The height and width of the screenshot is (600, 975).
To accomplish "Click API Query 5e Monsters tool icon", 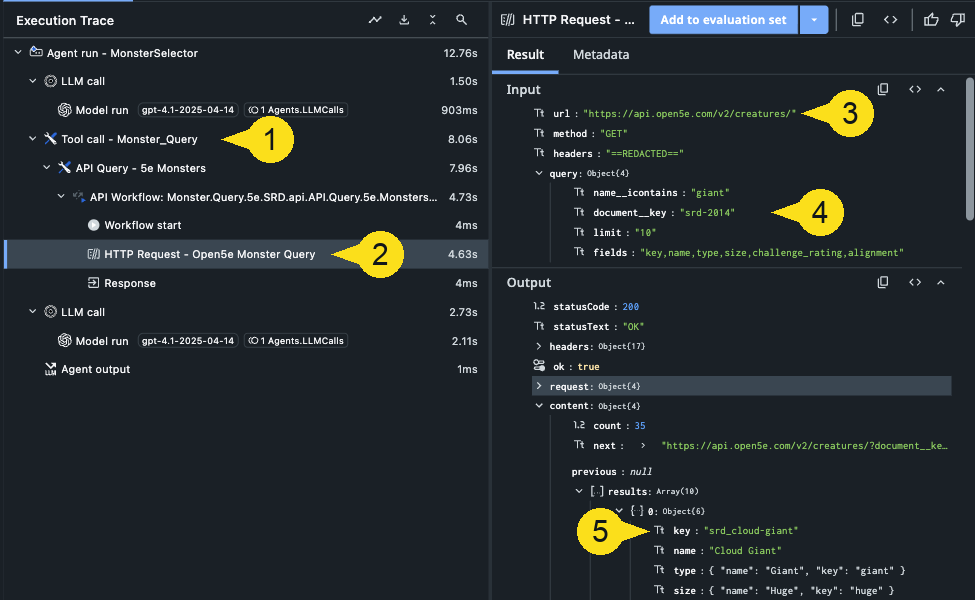I will point(64,168).
